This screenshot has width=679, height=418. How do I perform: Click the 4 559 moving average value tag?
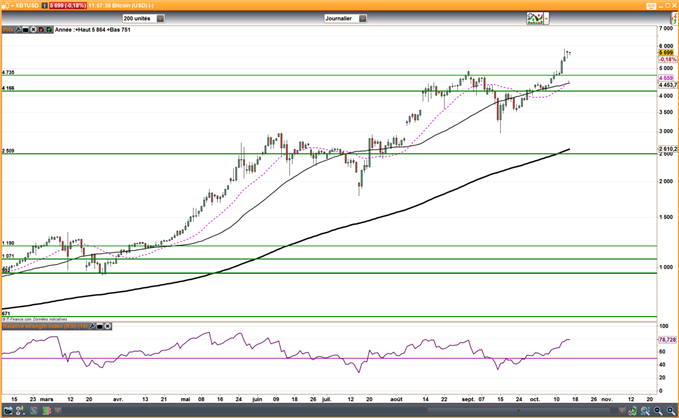click(666, 78)
